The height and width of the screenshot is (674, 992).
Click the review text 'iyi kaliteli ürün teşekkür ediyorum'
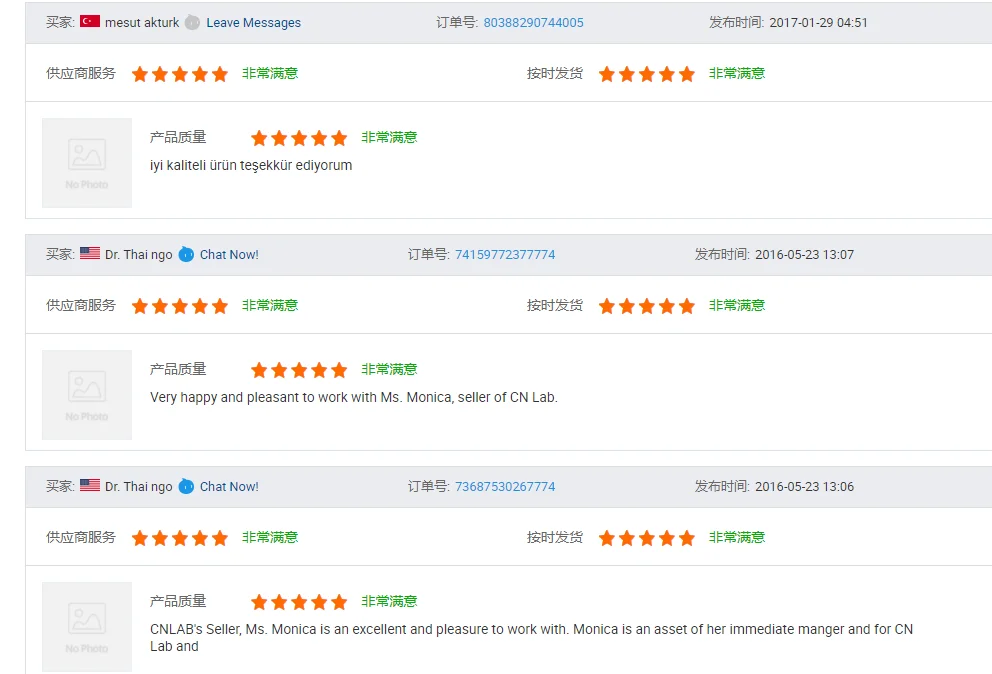tap(251, 166)
